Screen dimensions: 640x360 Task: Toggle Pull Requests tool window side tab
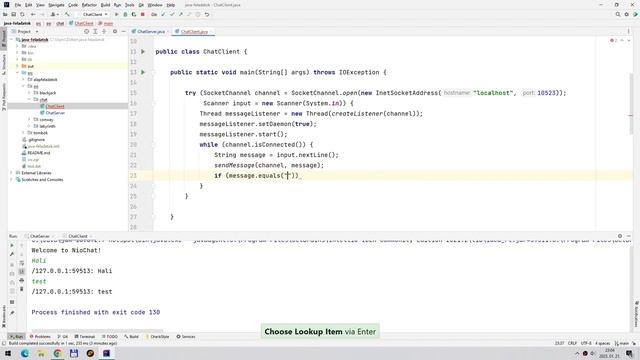pyautogui.click(x=4, y=97)
